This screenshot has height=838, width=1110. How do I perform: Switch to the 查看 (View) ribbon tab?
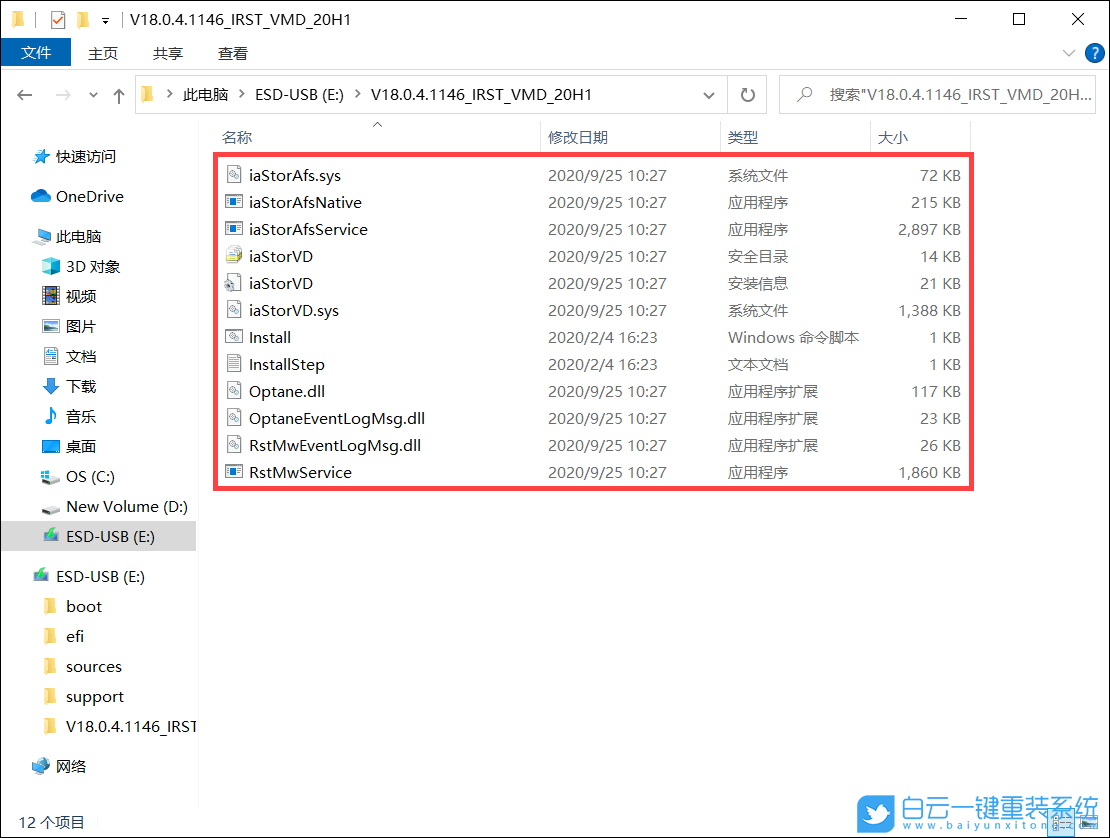232,53
